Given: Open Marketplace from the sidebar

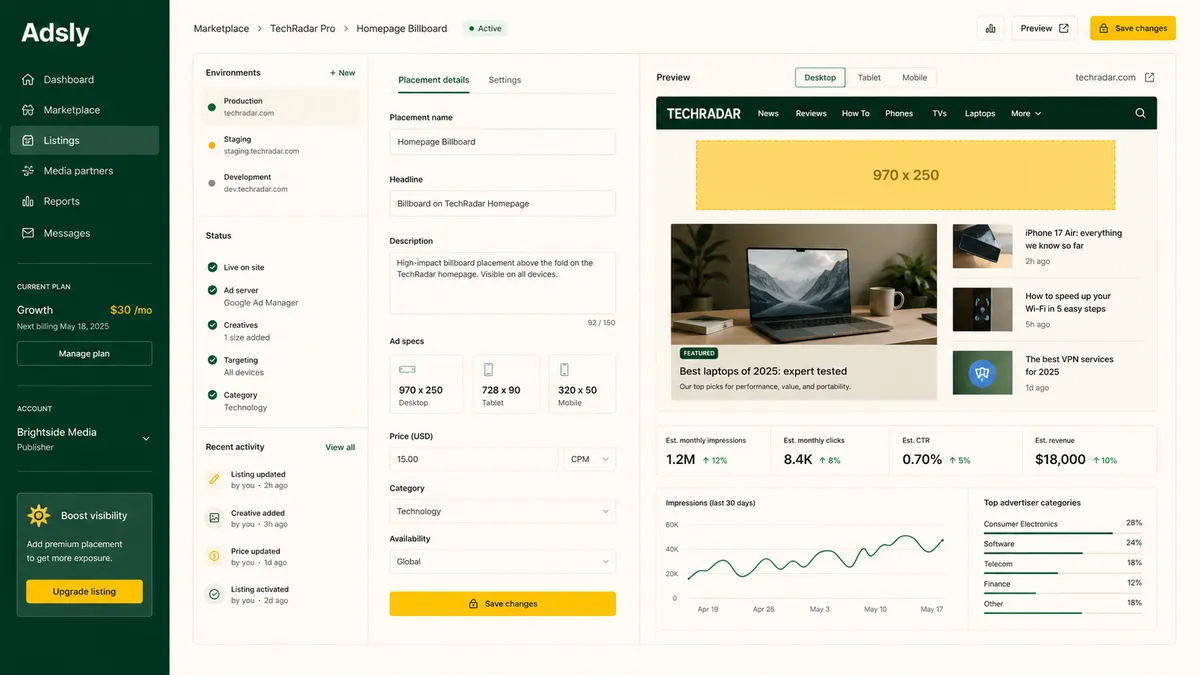Looking at the screenshot, I should point(84,110).
